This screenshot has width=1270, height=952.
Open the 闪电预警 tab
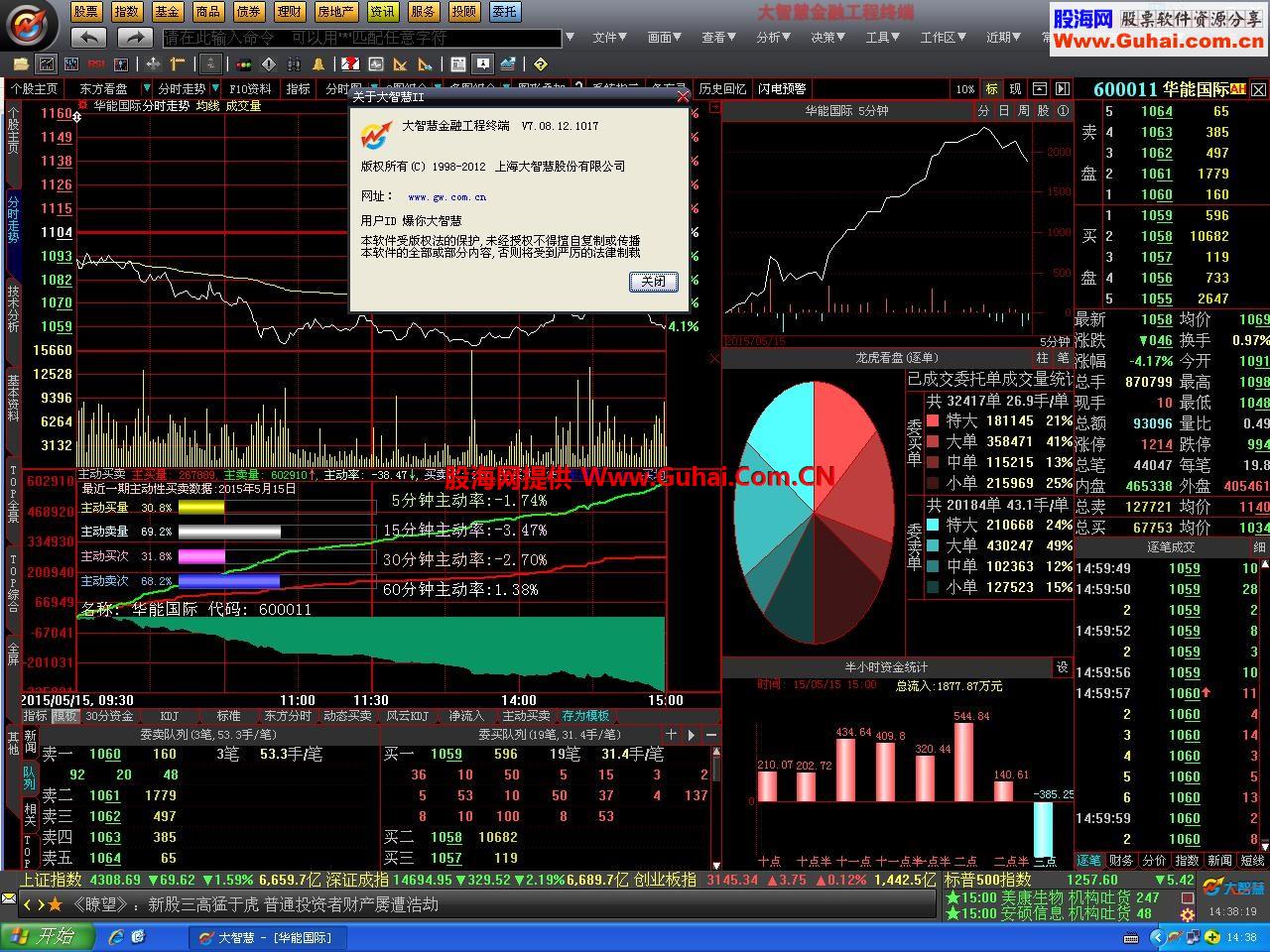pos(783,88)
